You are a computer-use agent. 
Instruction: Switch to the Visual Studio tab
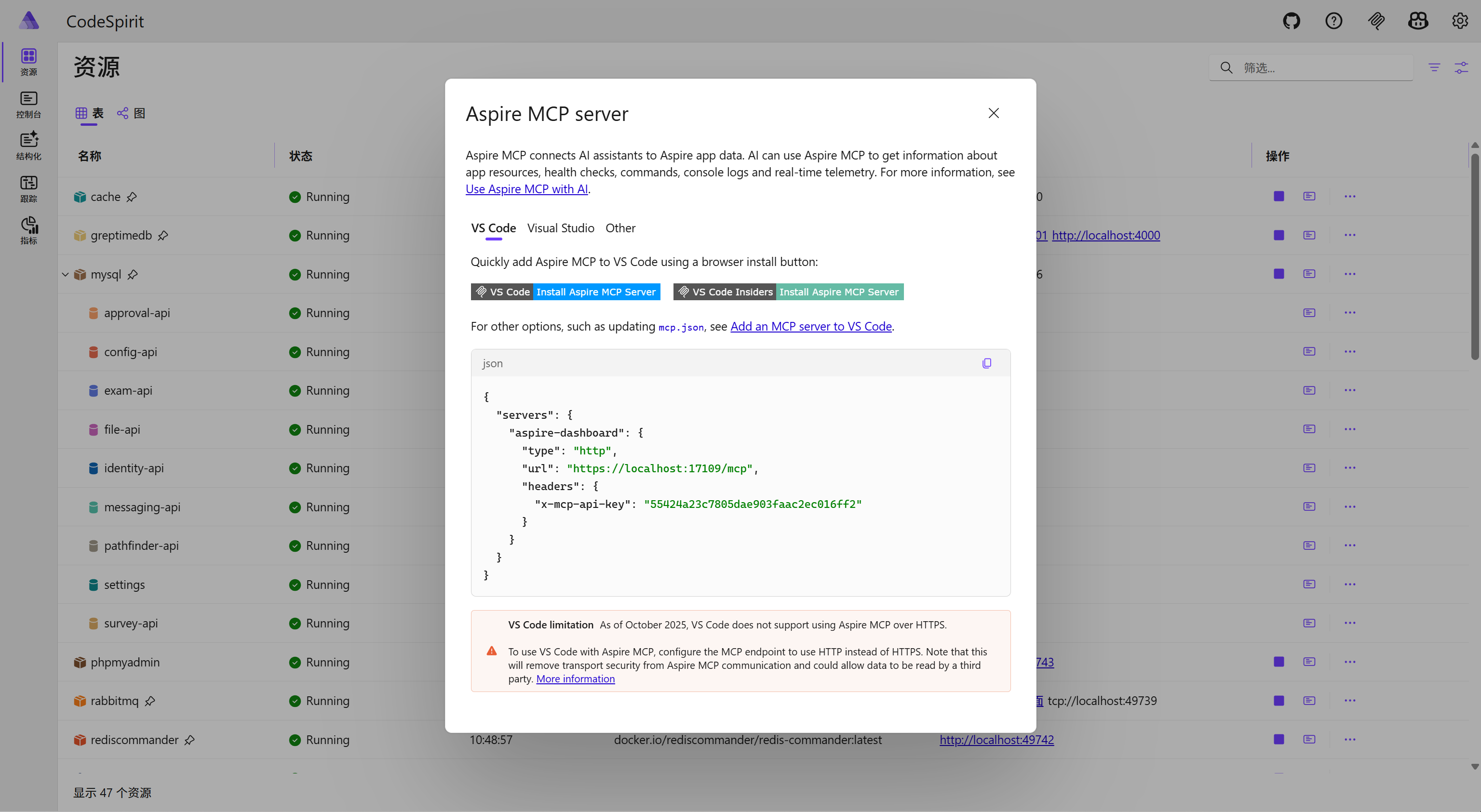(x=560, y=228)
